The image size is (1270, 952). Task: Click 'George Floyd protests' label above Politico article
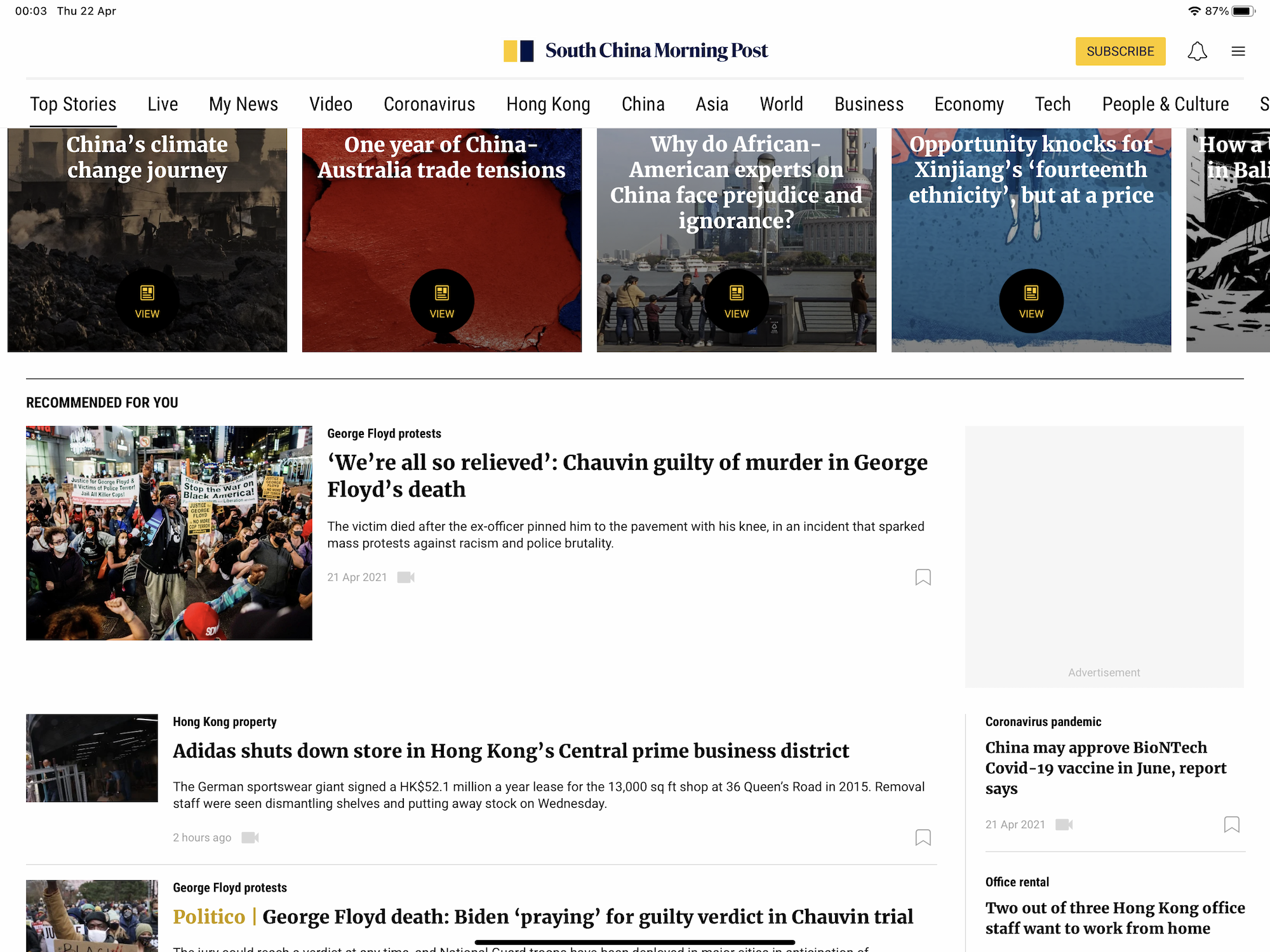click(230, 888)
